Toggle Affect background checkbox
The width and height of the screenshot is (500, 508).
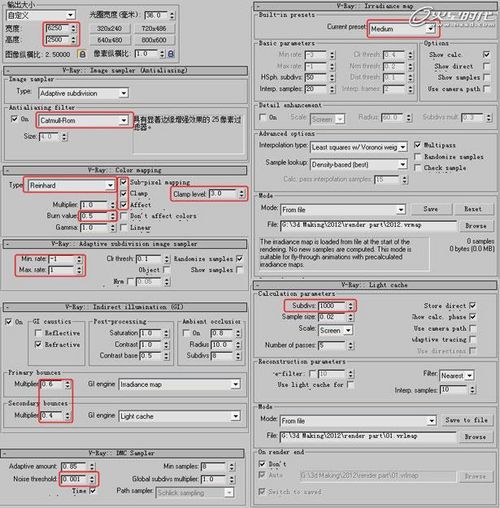(124, 205)
